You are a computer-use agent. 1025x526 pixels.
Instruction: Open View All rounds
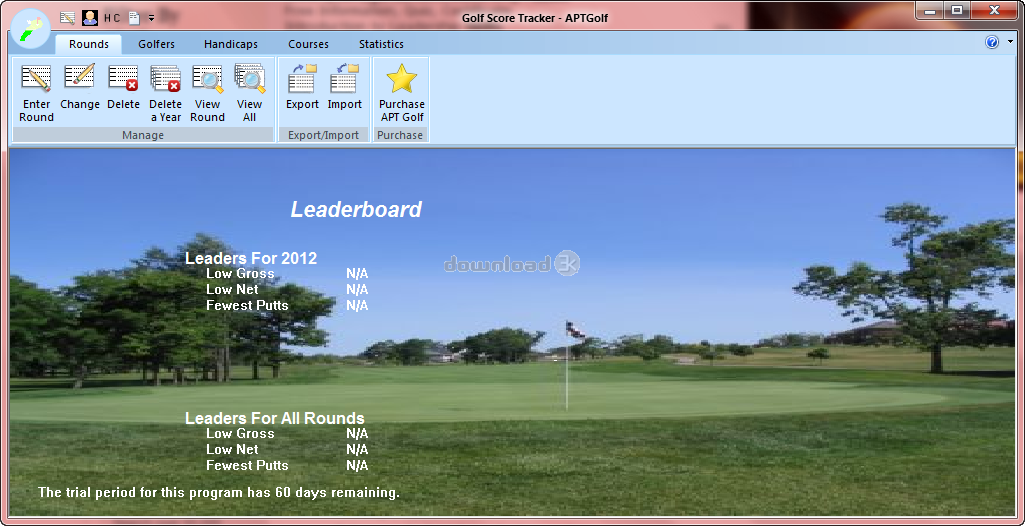249,80
